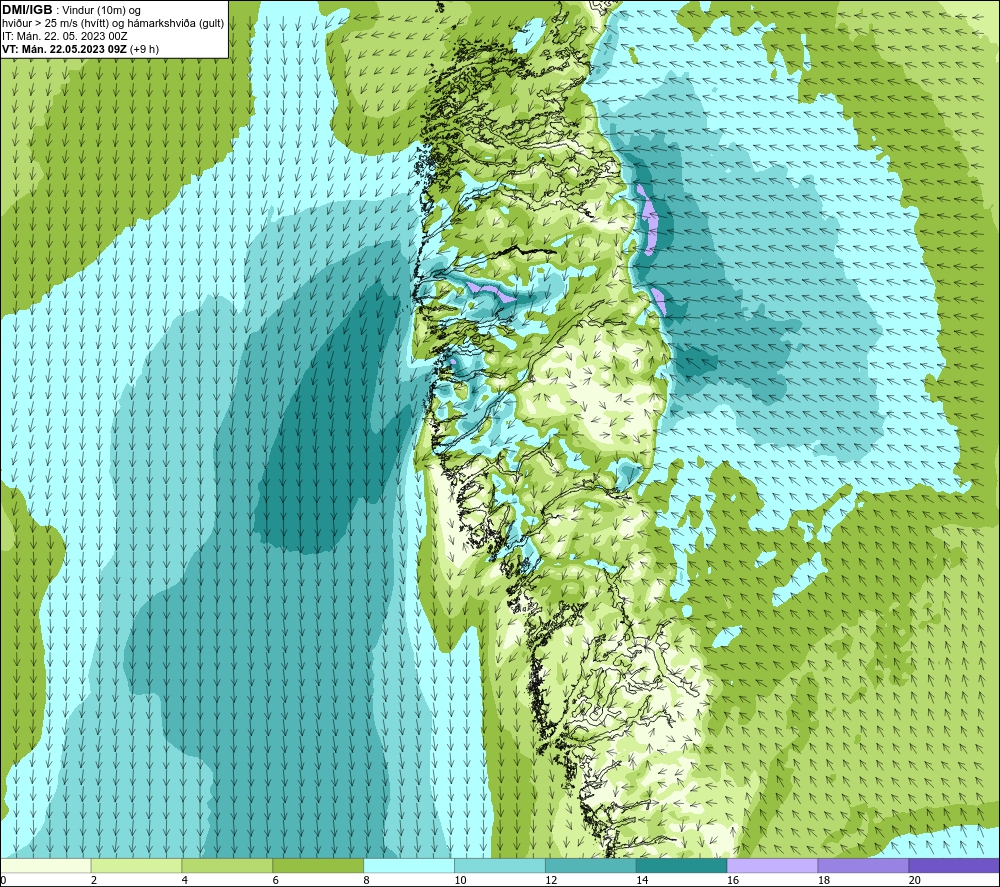The image size is (1000, 887).
Task: Click the dark green 6–8 legend swatch
Action: [x=318, y=866]
